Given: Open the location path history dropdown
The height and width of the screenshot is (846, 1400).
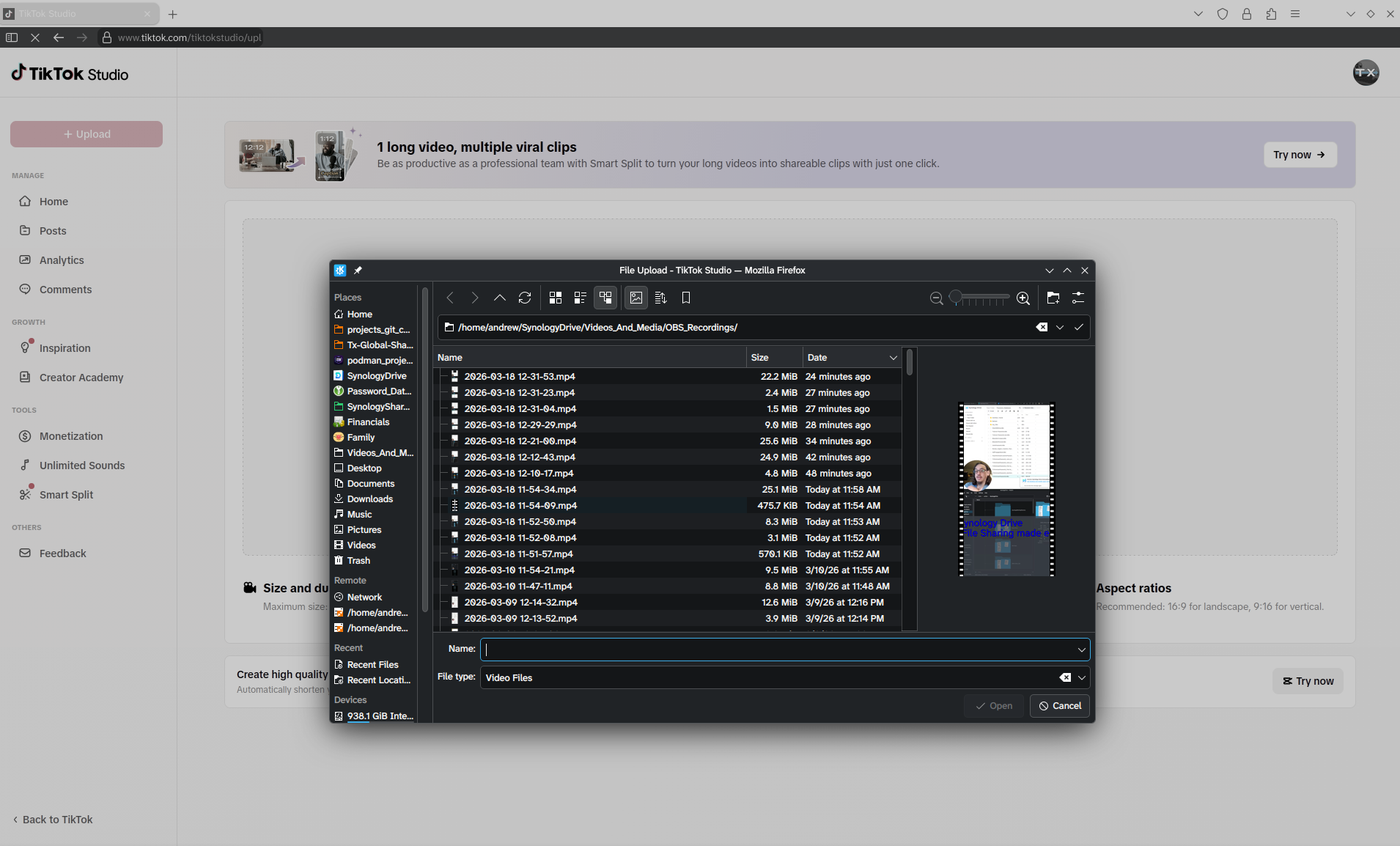Looking at the screenshot, I should [1060, 328].
